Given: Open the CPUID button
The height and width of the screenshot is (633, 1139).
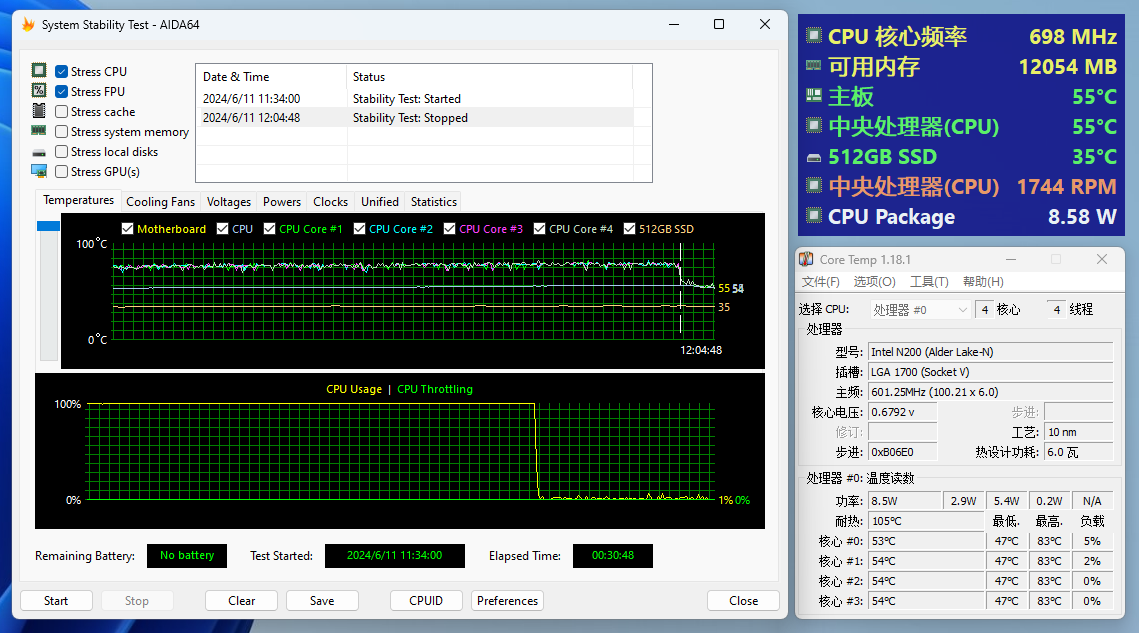Looking at the screenshot, I should pyautogui.click(x=426, y=601).
